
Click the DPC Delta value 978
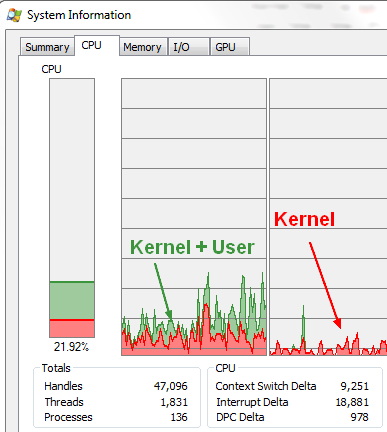click(359, 417)
